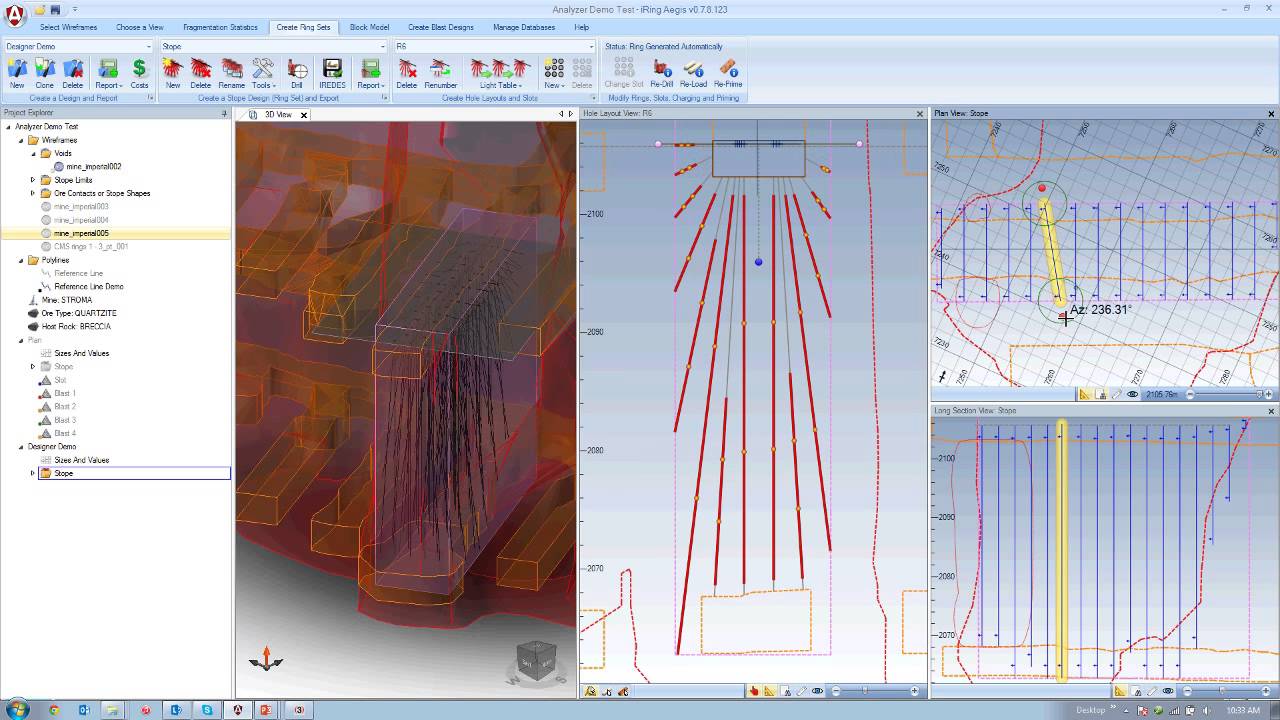Click the Delete design icon next to Clone
This screenshot has height=720, width=1280.
73,69
